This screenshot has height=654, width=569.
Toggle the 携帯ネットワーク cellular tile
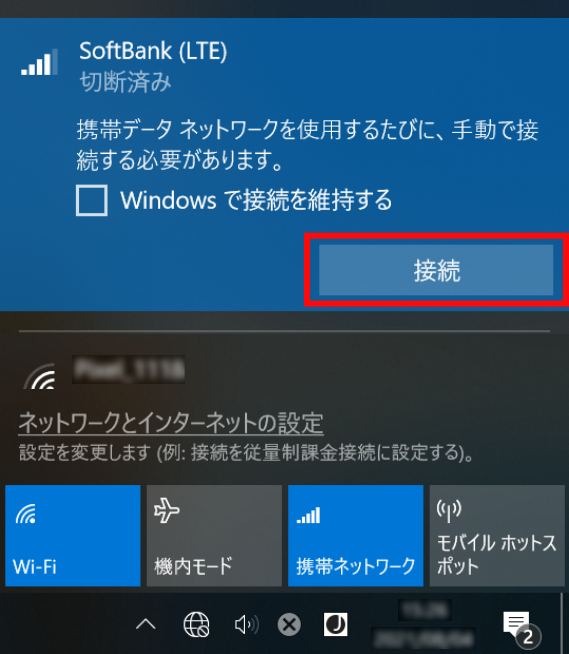(355, 536)
